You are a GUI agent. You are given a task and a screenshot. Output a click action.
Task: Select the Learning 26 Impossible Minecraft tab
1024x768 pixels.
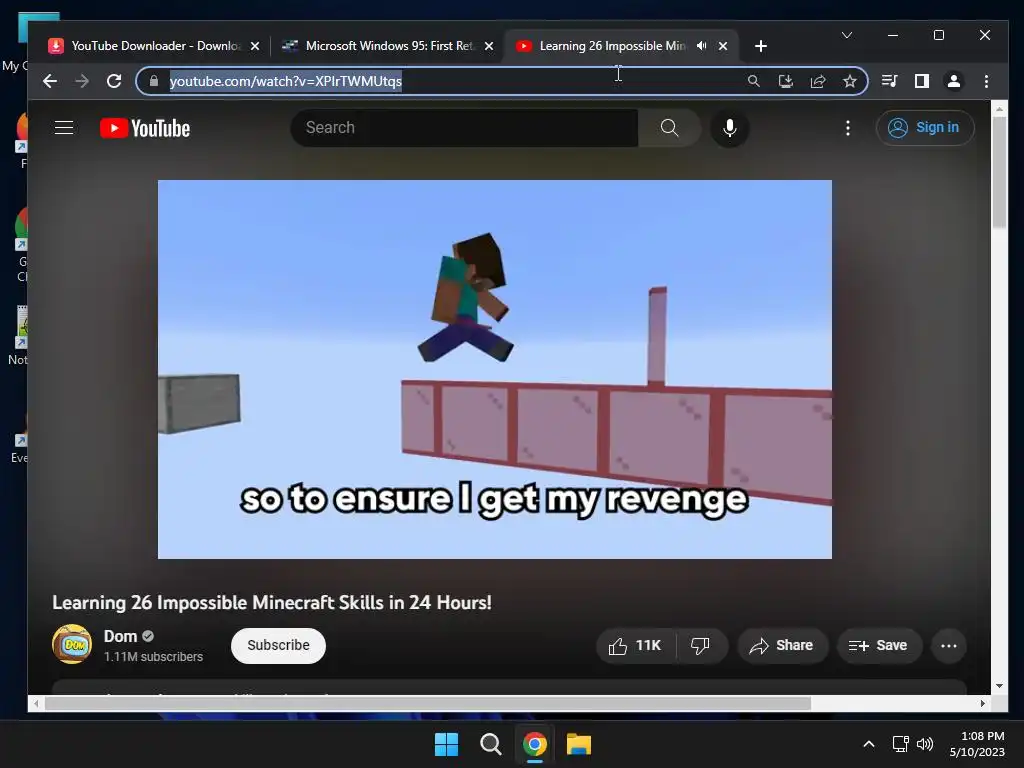pos(612,46)
